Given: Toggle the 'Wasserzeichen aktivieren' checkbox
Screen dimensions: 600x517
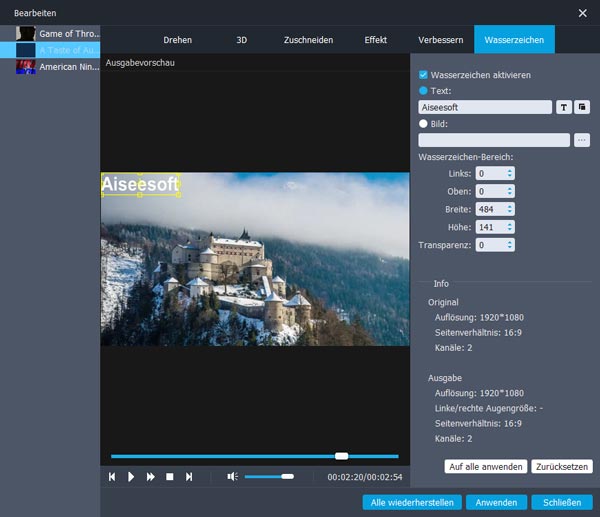Looking at the screenshot, I should coord(424,75).
